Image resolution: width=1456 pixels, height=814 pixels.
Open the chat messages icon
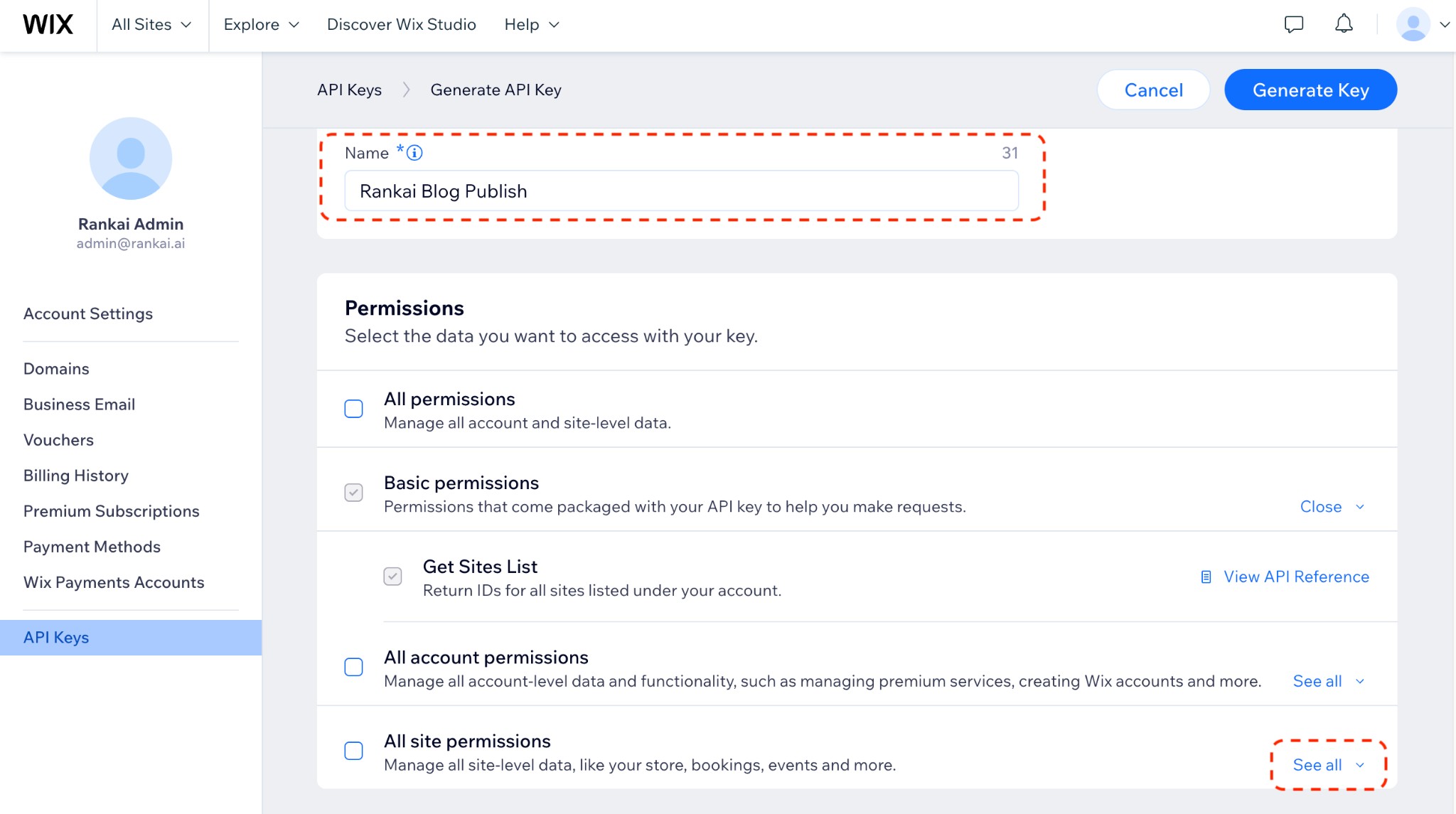1294,23
